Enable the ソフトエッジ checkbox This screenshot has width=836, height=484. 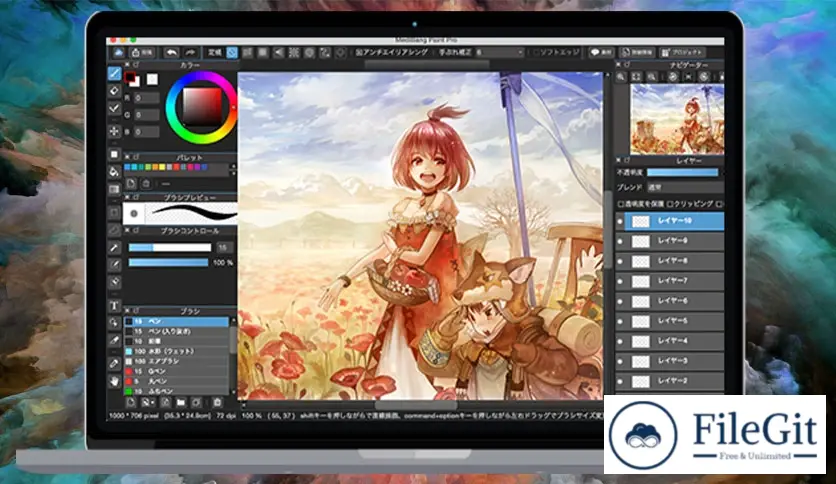536,52
